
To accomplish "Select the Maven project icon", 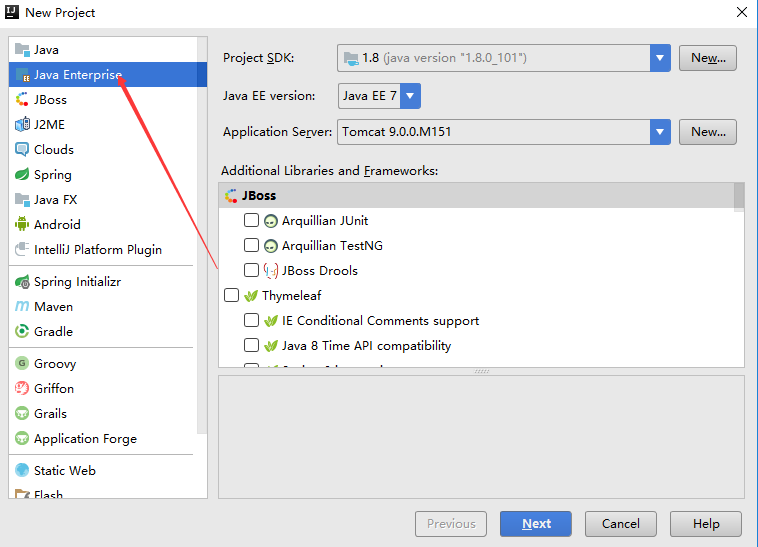I will pyautogui.click(x=22, y=307).
